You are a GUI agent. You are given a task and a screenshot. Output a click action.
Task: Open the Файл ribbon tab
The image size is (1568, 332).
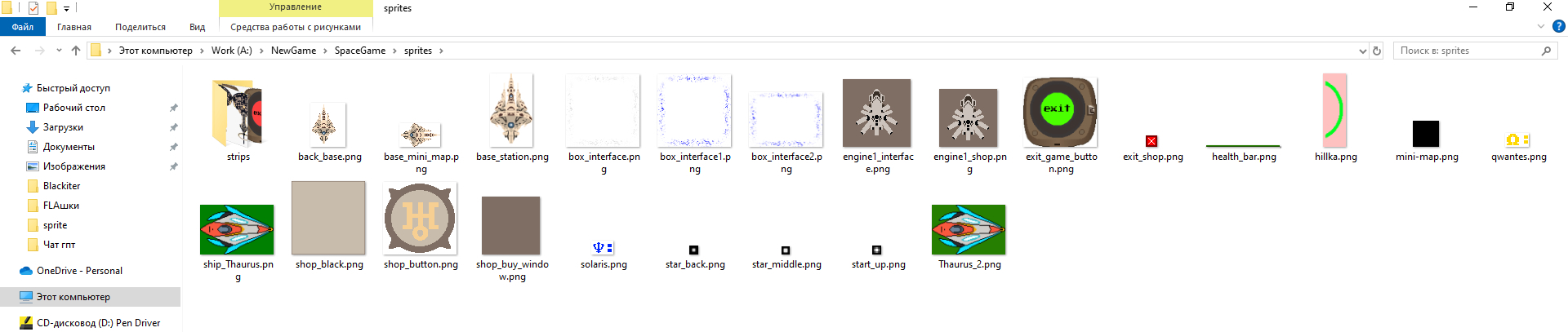(x=23, y=27)
